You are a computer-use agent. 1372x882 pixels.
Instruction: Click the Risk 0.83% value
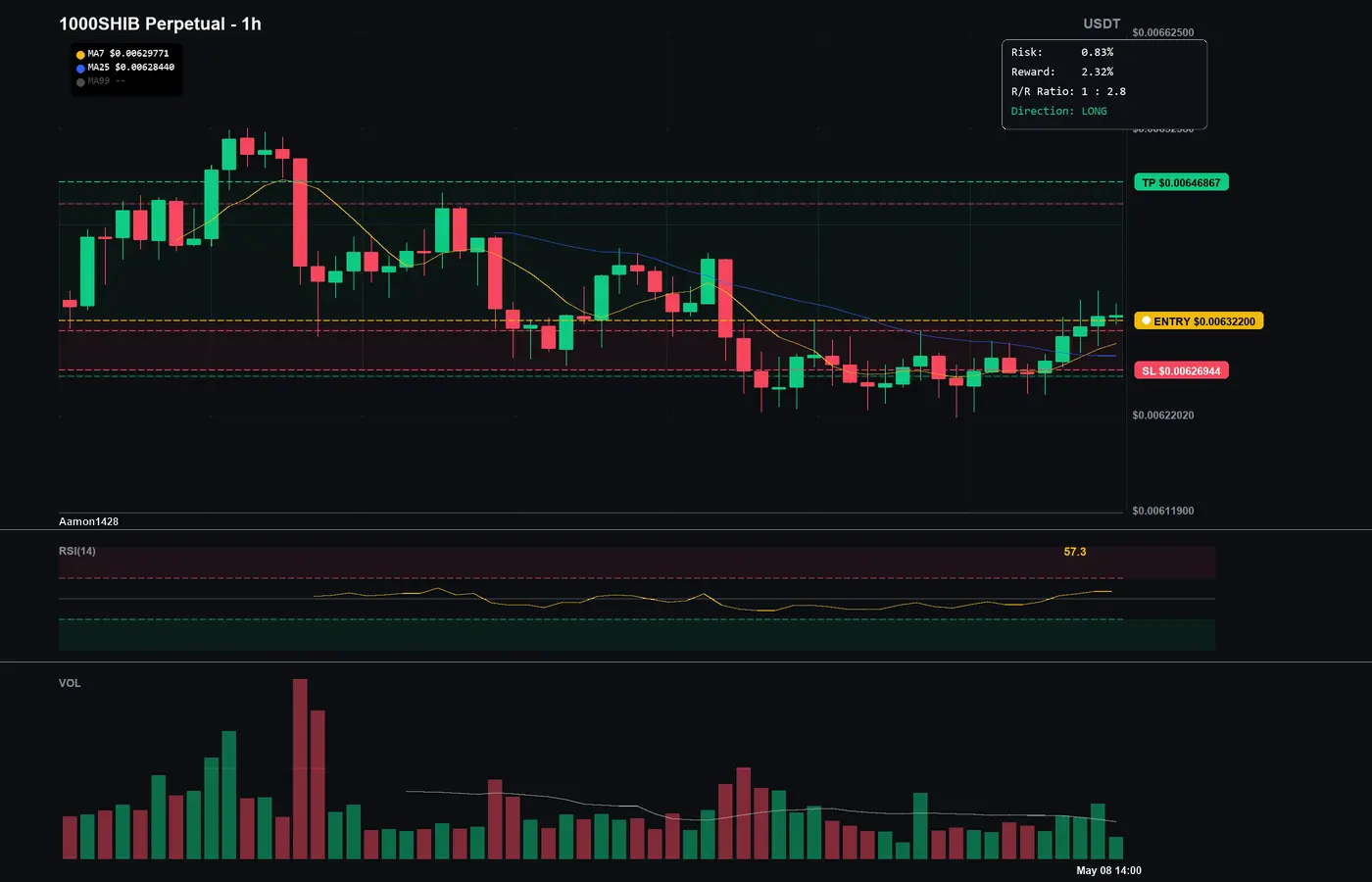pyautogui.click(x=1098, y=52)
